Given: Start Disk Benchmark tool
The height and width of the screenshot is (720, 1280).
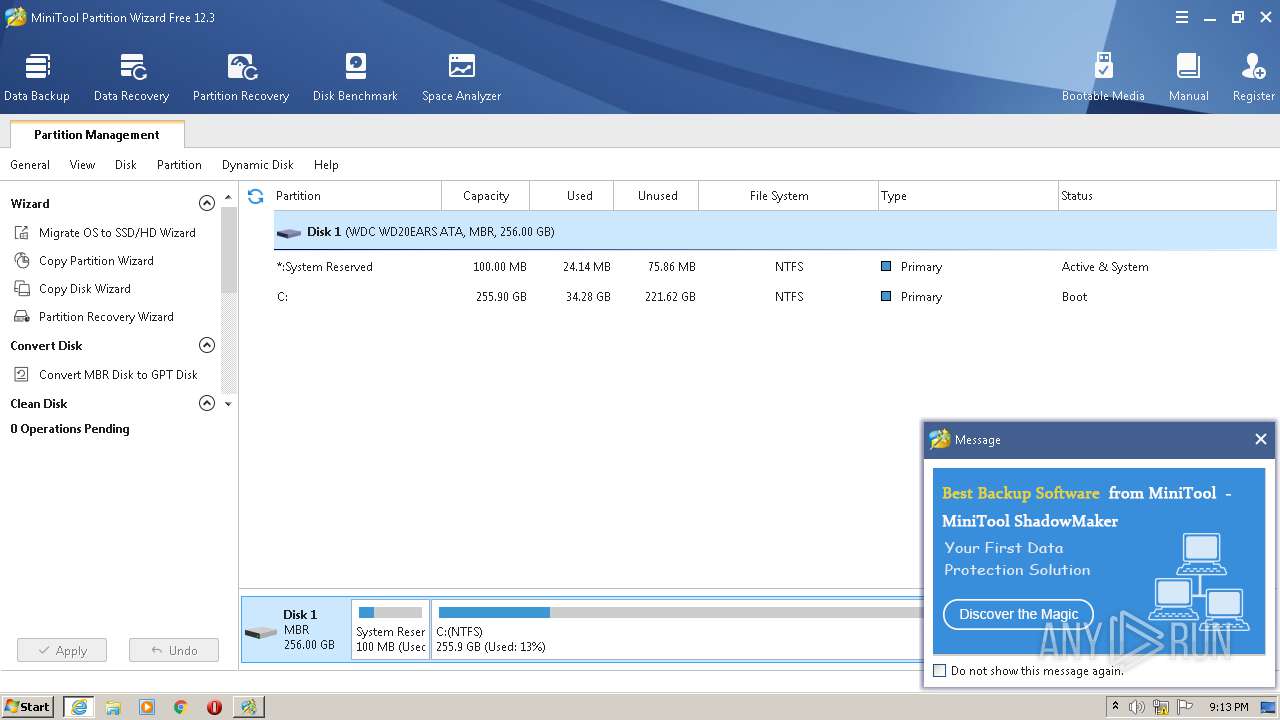Looking at the screenshot, I should click(355, 78).
